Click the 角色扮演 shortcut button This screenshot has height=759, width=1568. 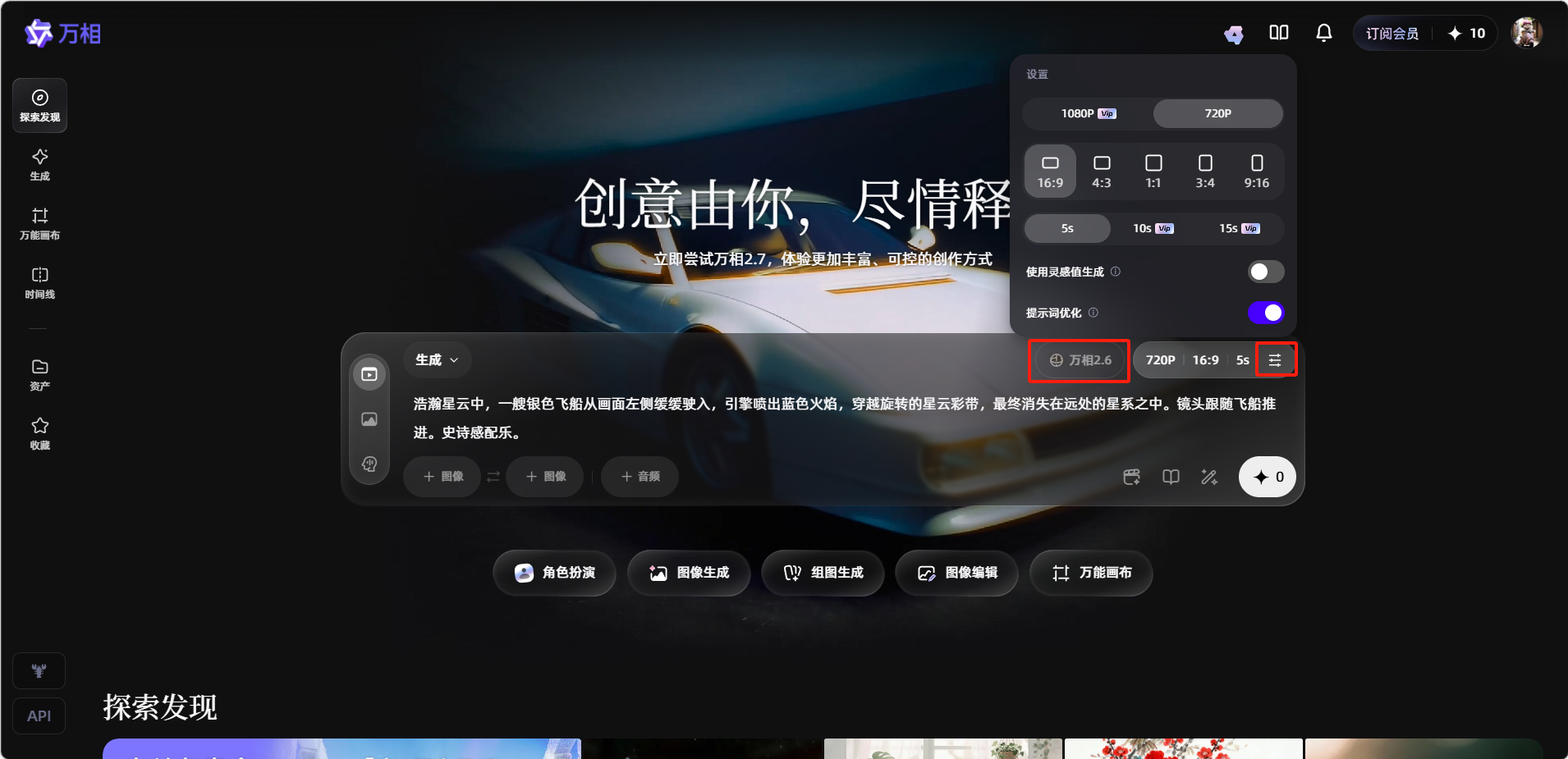tap(554, 573)
